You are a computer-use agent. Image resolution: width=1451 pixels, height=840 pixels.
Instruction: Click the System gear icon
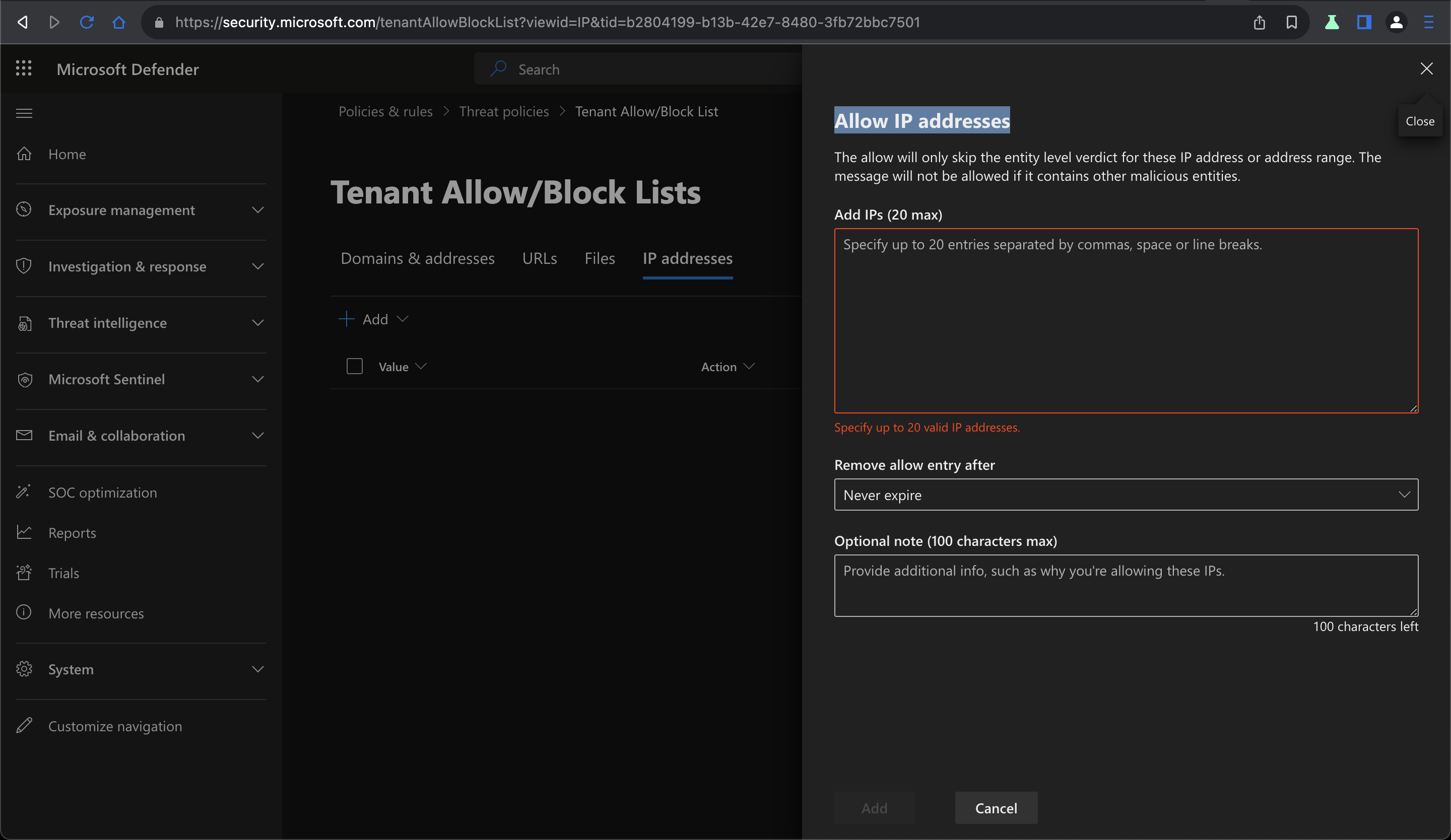pos(24,669)
